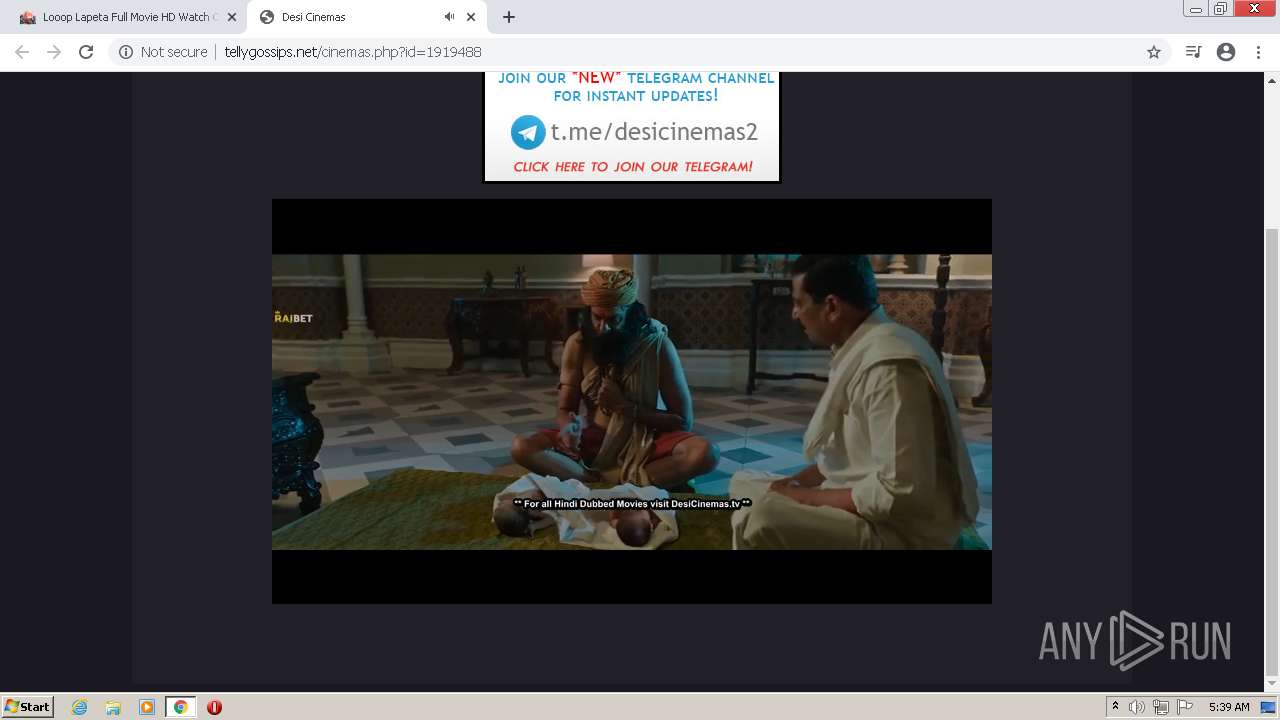Restore down the Chrome window
The image size is (1280, 720).
pos(1221,9)
